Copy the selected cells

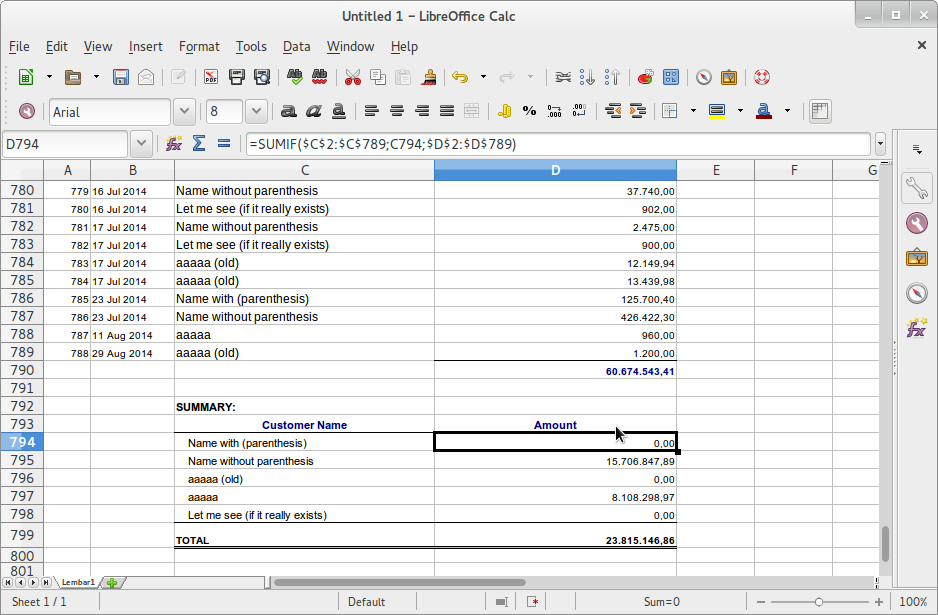coord(377,77)
